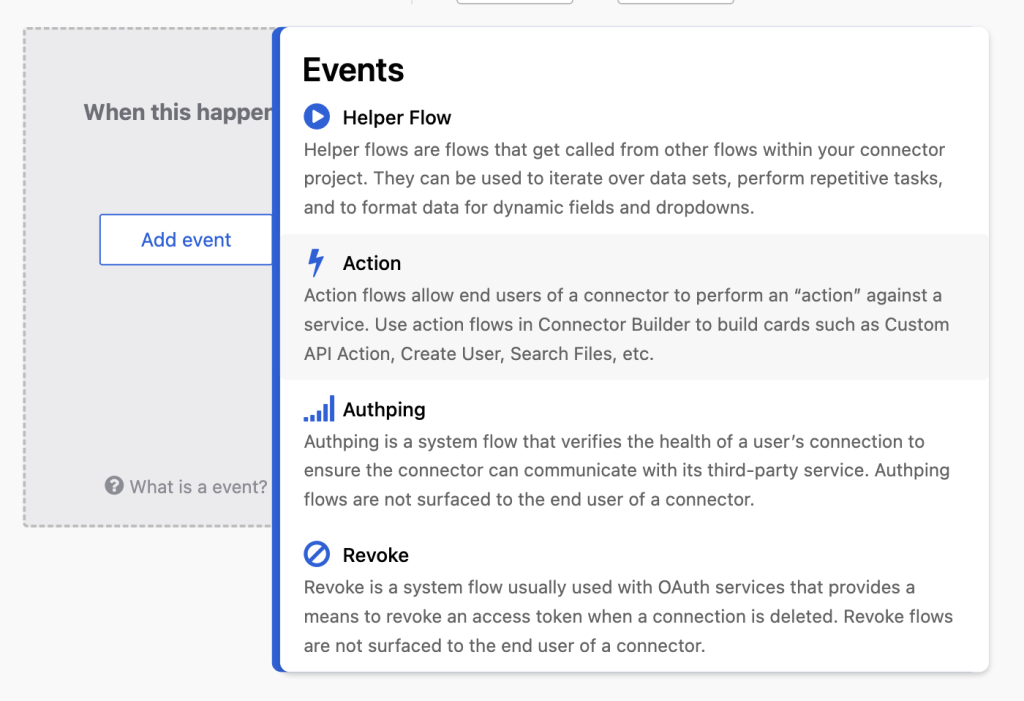
Task: Click the question mark help icon
Action: (x=114, y=485)
